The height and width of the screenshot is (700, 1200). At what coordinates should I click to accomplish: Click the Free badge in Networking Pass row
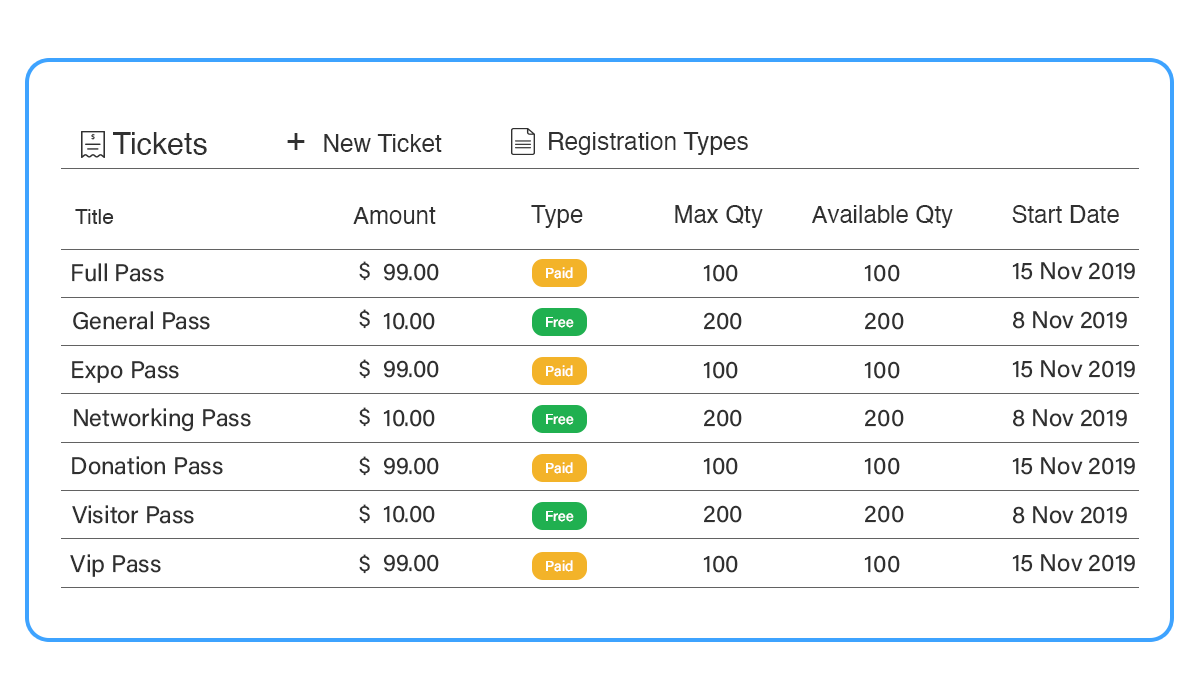(x=559, y=419)
